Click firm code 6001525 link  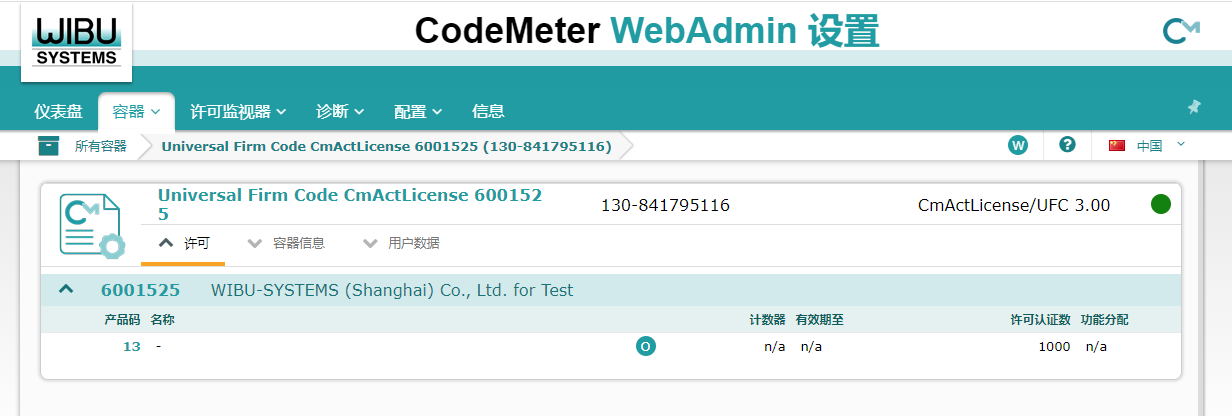141,290
